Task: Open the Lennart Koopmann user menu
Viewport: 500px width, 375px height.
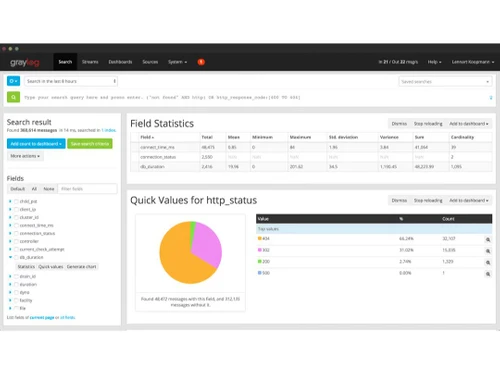Action: click(x=473, y=62)
